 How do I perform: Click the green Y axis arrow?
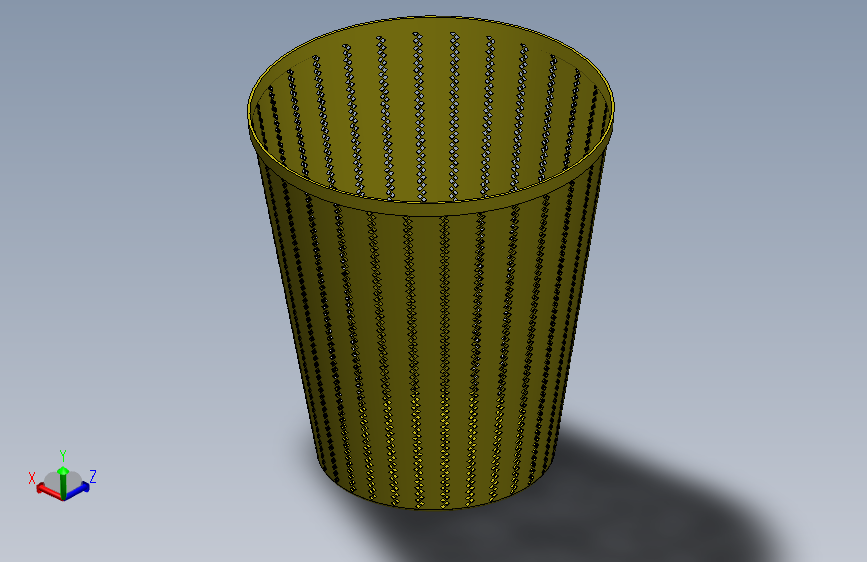tap(63, 482)
